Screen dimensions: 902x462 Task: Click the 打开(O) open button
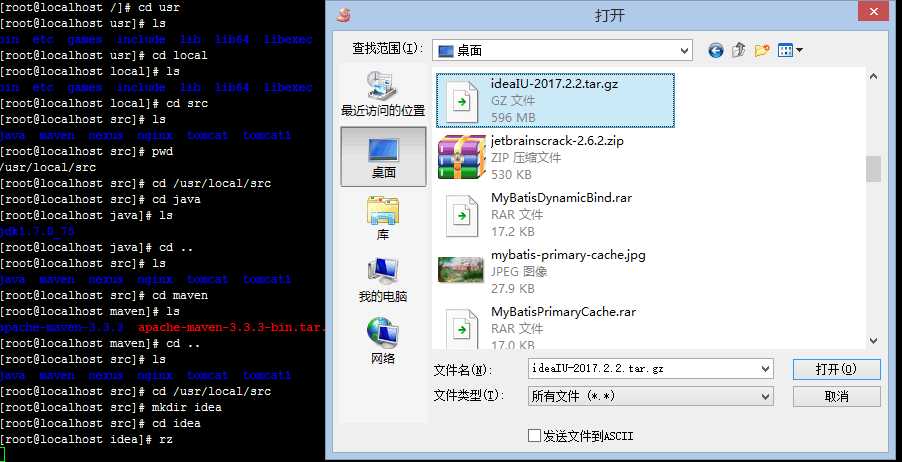836,369
